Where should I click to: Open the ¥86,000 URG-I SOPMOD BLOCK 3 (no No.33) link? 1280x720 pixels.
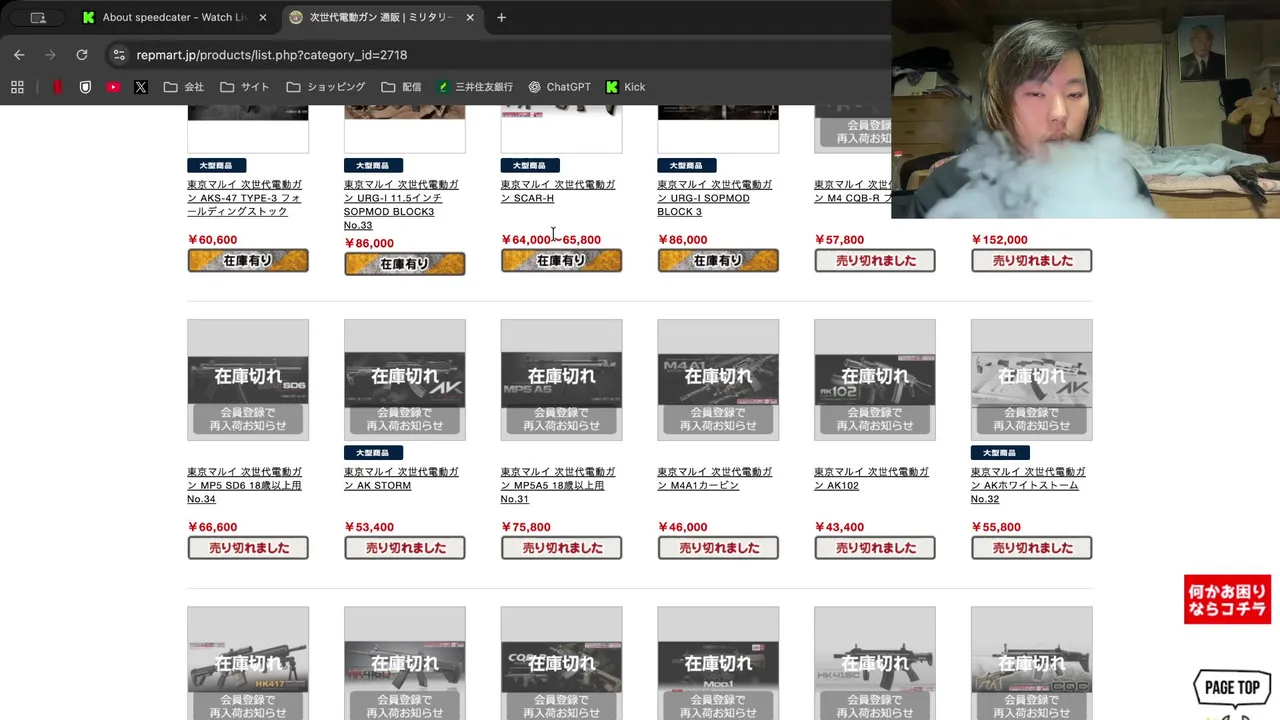click(x=715, y=198)
